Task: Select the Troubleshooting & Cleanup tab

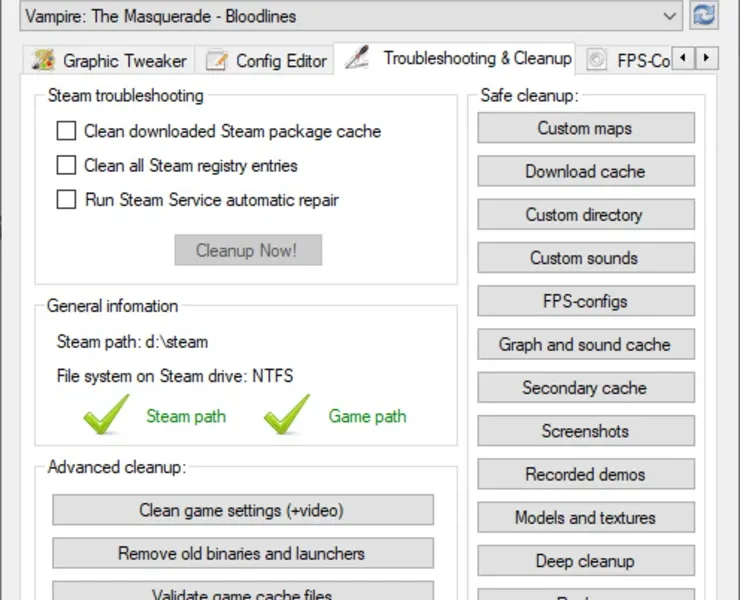Action: coord(454,58)
